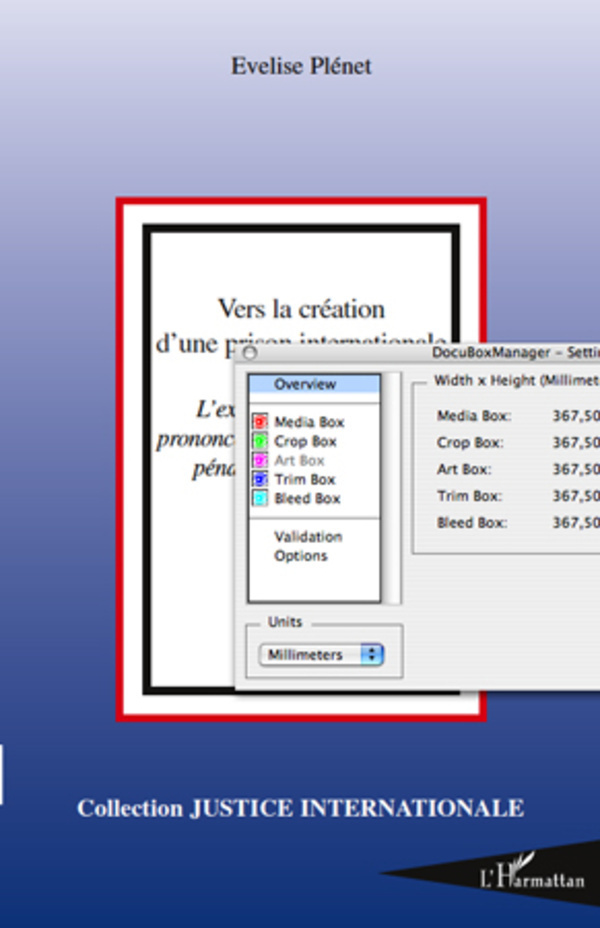Click the sidebar list scrollbar
The image size is (600, 928).
tap(393, 488)
